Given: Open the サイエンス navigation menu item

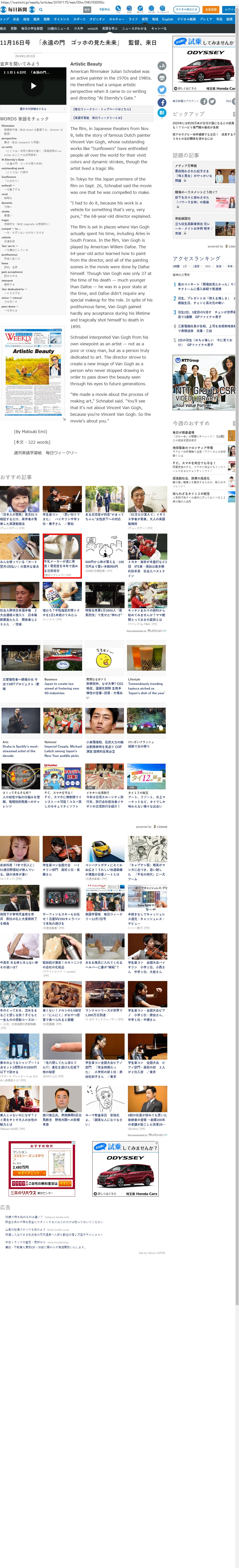Looking at the screenshot, I should click(62, 19).
